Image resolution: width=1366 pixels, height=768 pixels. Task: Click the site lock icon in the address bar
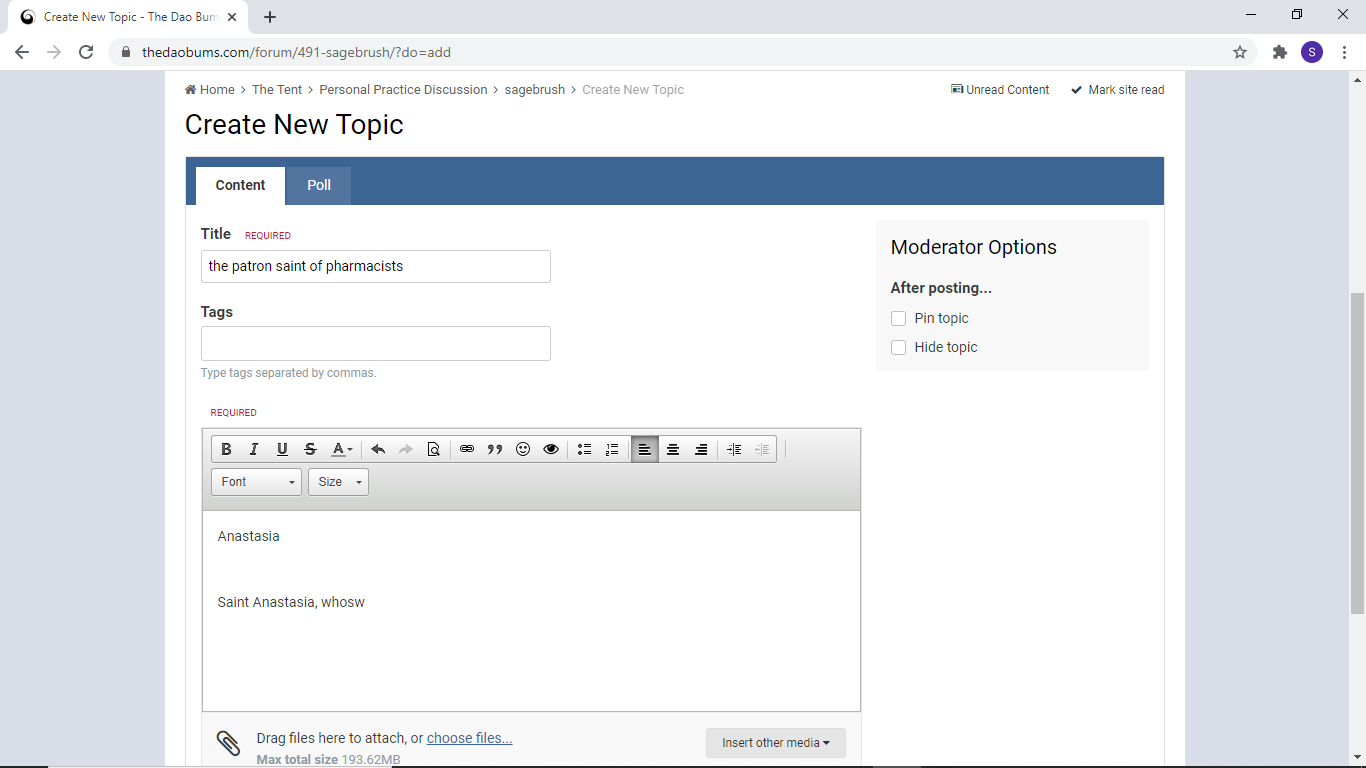pos(125,52)
